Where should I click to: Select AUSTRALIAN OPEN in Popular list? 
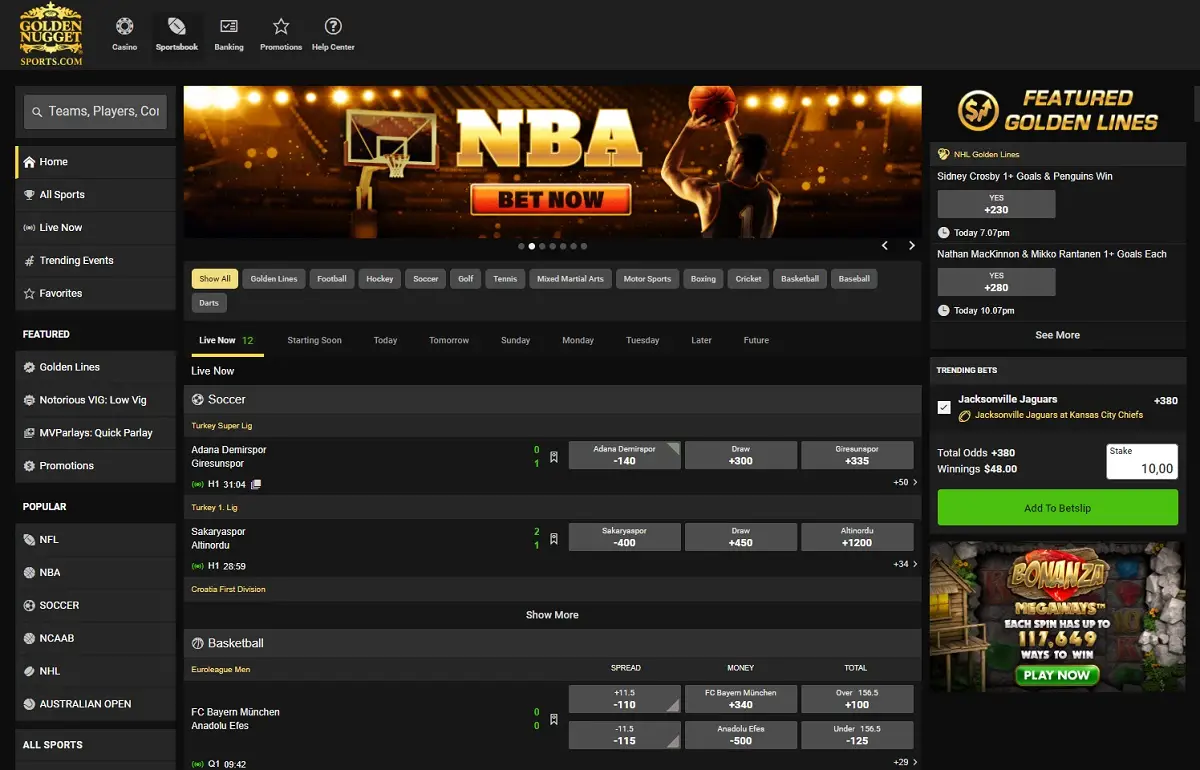click(96, 704)
